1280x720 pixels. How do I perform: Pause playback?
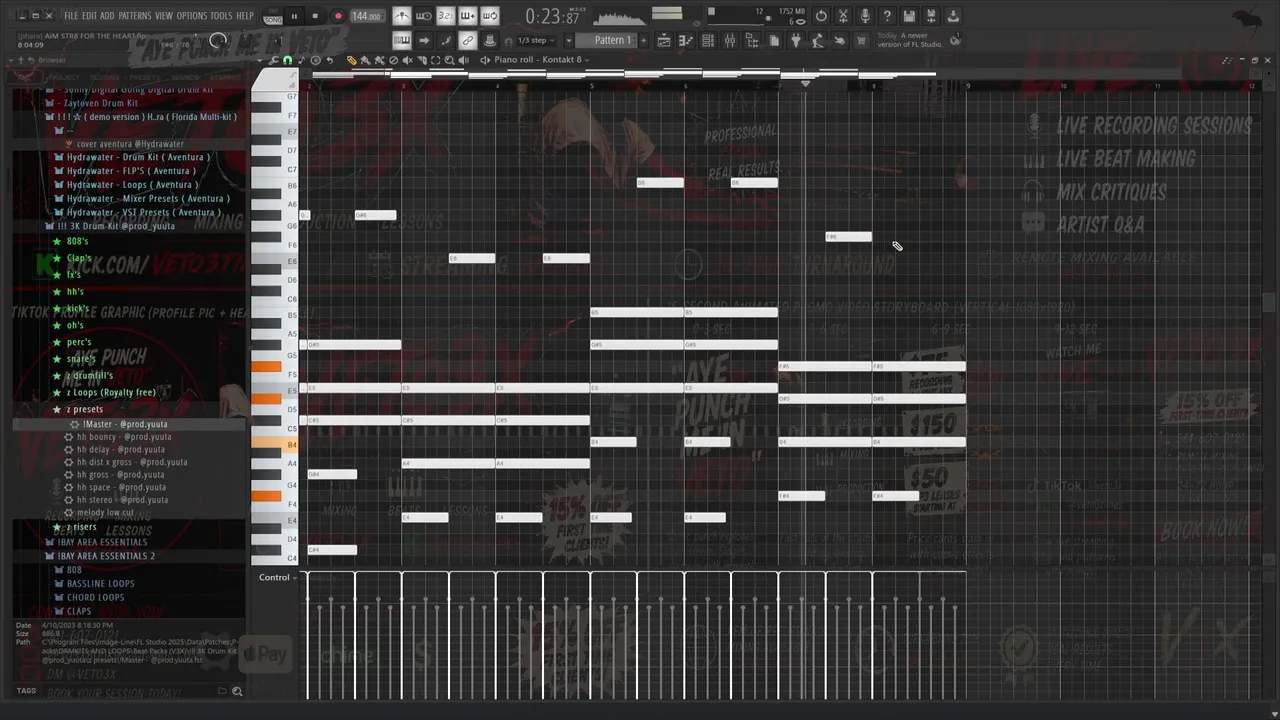294,16
